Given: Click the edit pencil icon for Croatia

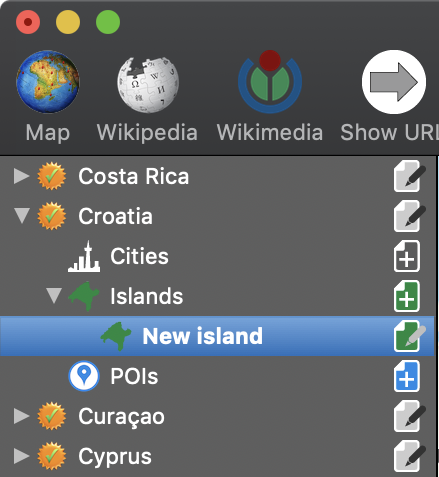Looking at the screenshot, I should 410,216.
